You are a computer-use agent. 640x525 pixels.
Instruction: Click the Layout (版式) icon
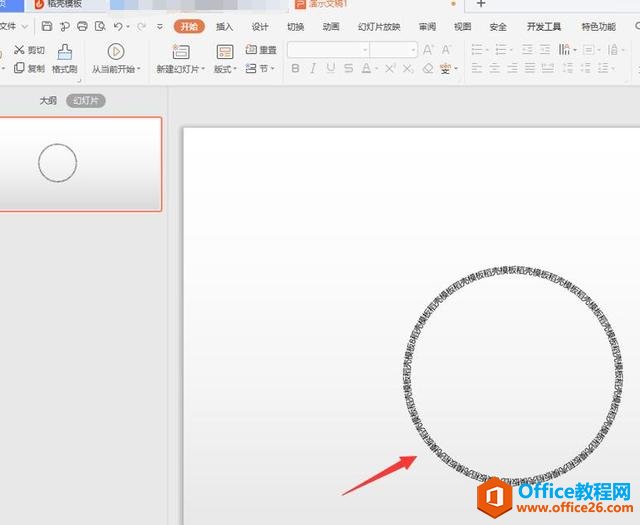click(225, 52)
